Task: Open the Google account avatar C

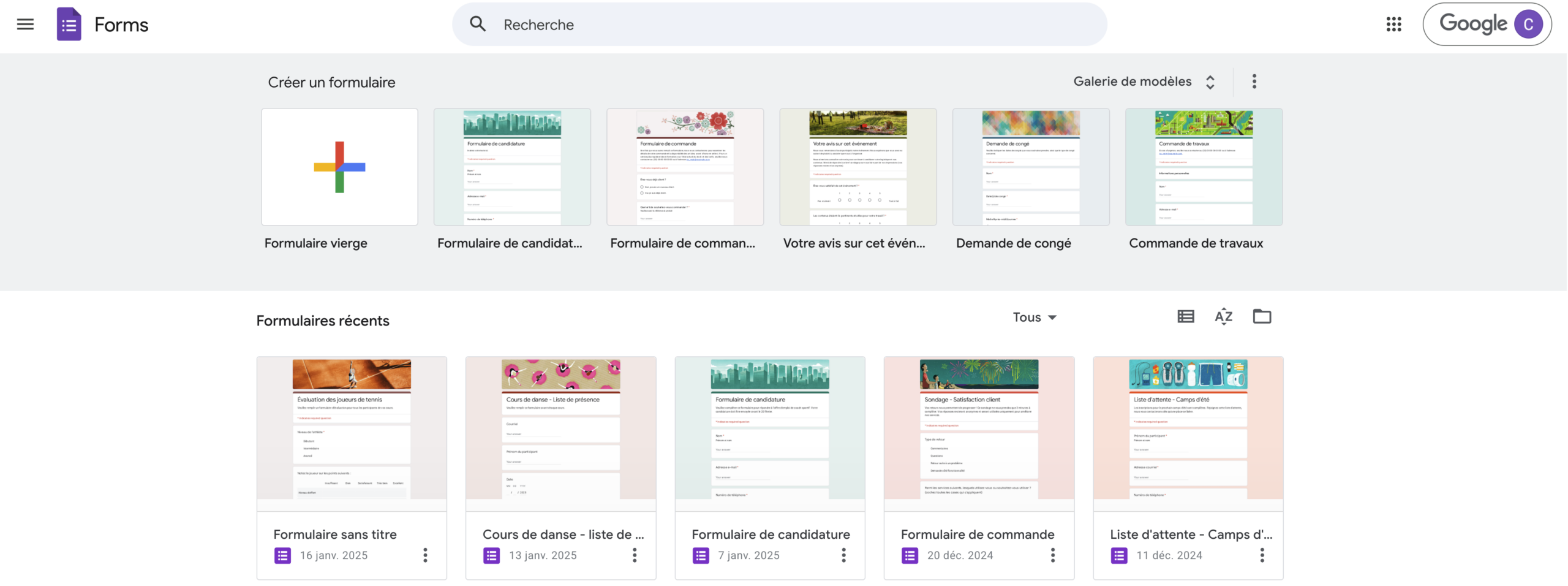Action: (1528, 25)
